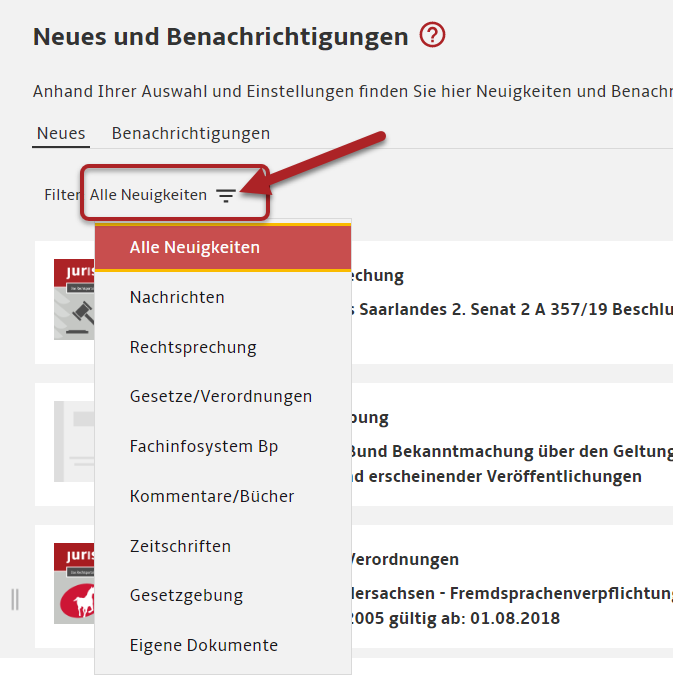This screenshot has width=673, height=675.
Task: Choose Alle Neuigkeiten in the filter list
Action: pos(194,247)
